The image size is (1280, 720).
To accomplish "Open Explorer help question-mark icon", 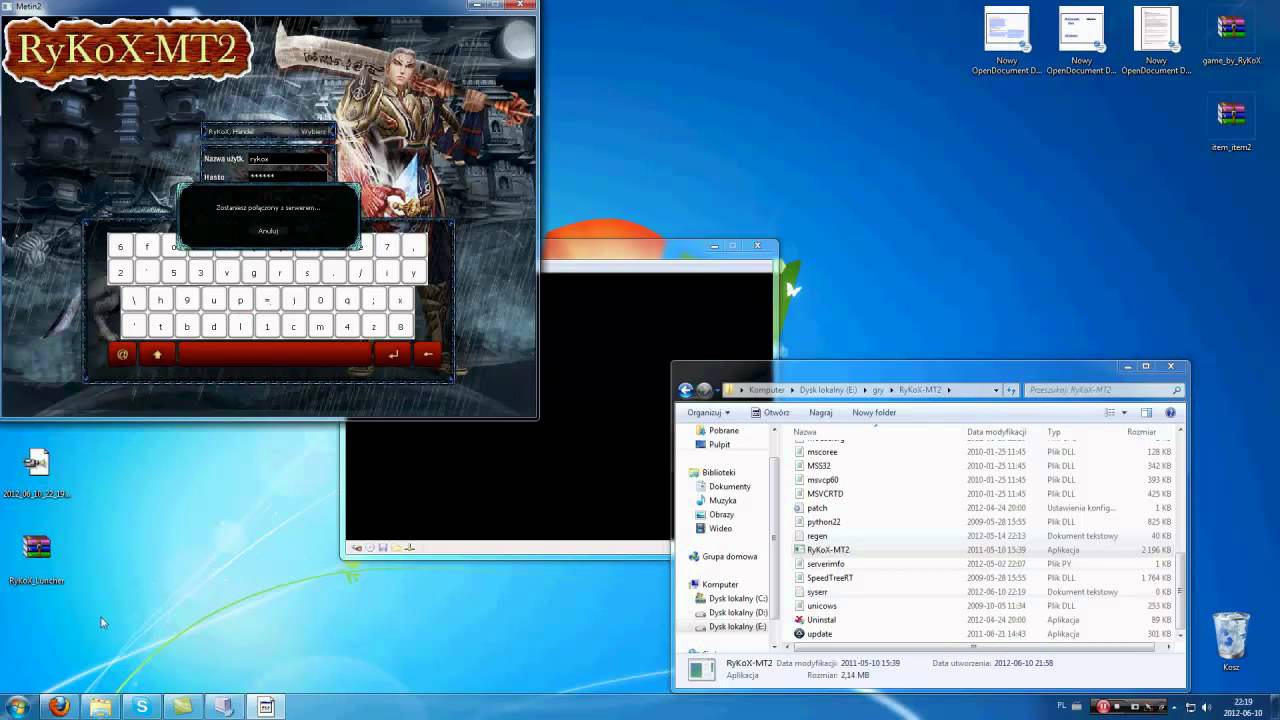I will coord(1170,412).
